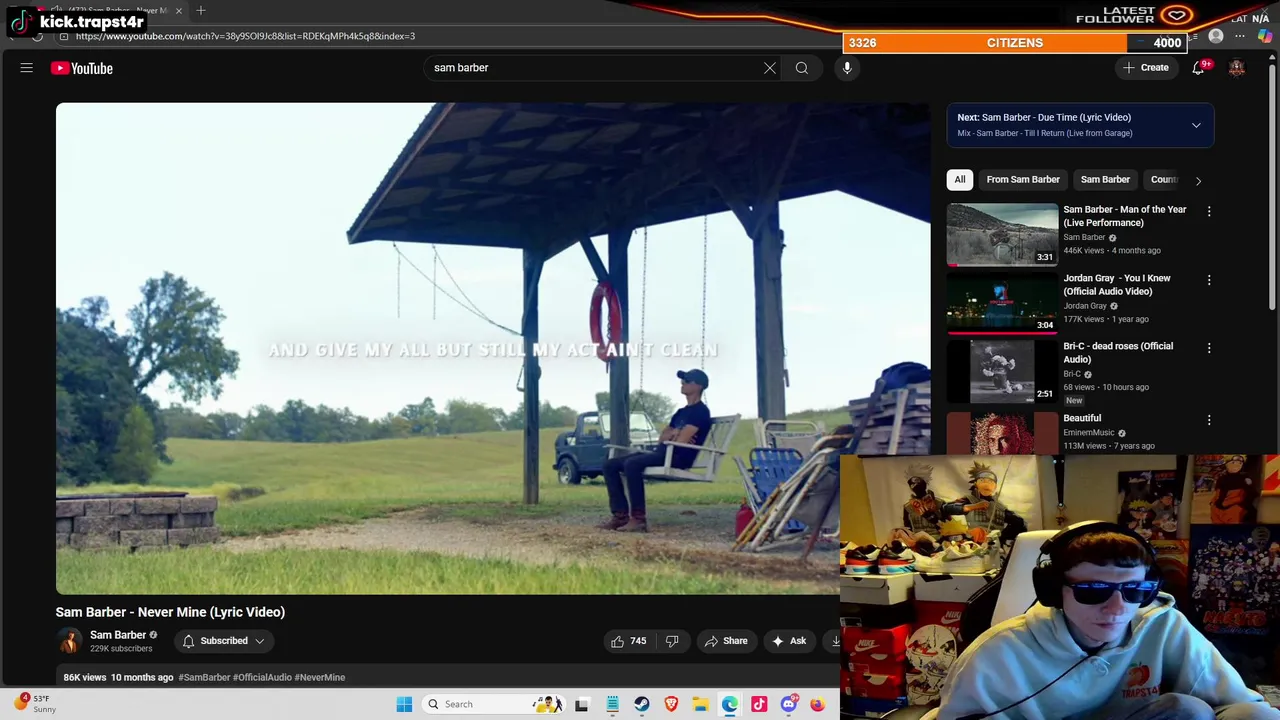Open Discord from taskbar
This screenshot has width=1280, height=720.
point(789,704)
